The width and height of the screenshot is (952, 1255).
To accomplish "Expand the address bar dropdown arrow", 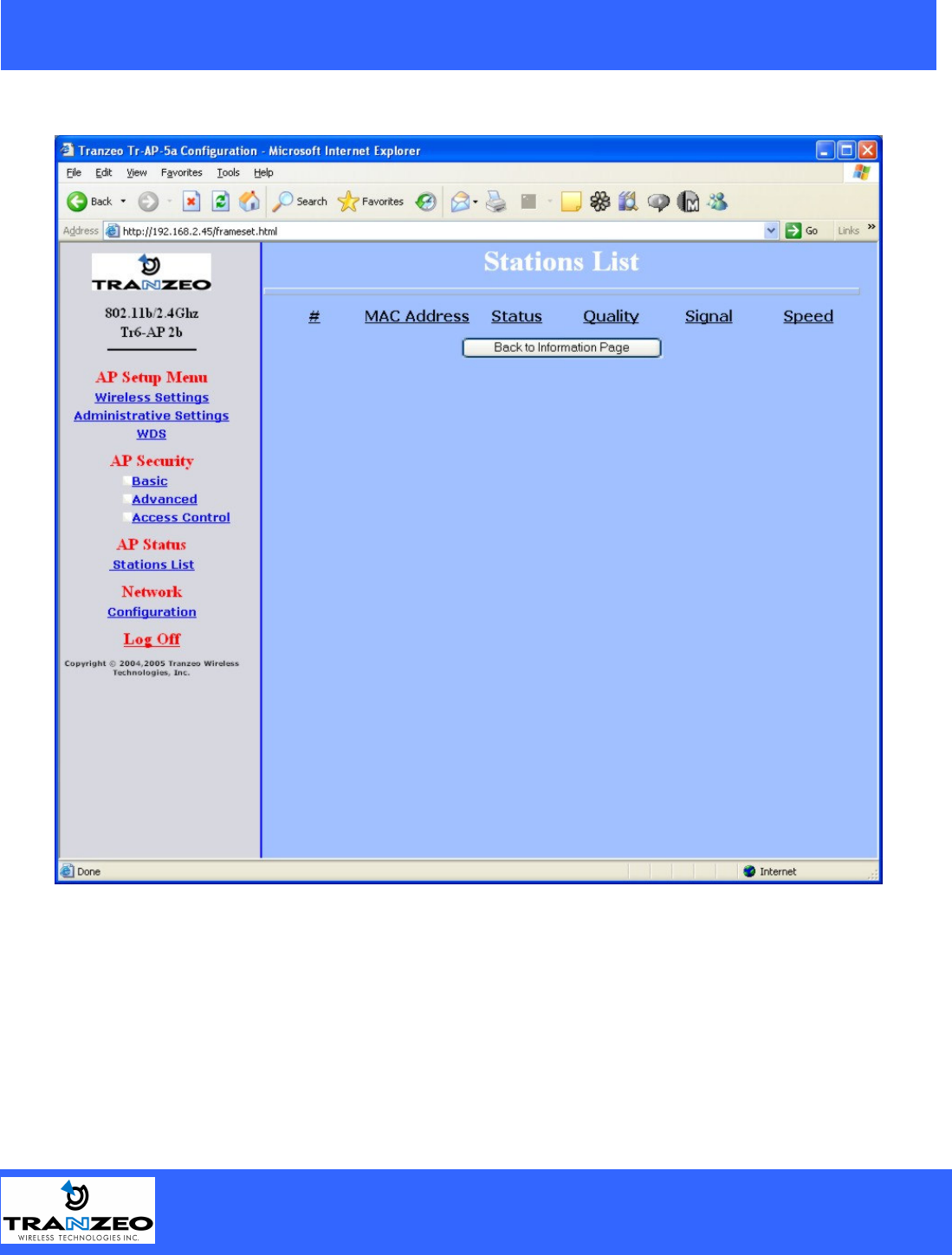I will (772, 231).
